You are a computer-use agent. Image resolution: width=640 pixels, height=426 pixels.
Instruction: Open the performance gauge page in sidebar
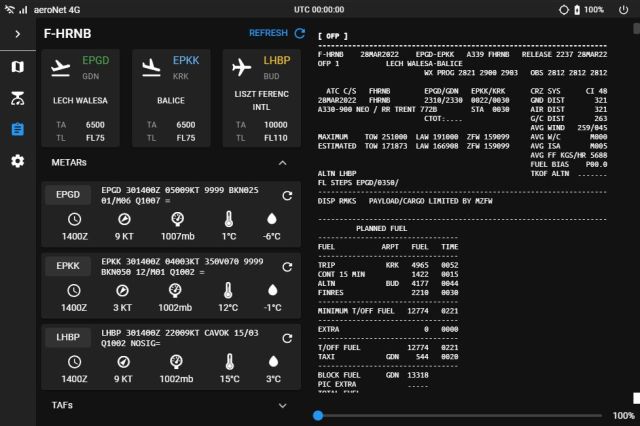(x=17, y=98)
